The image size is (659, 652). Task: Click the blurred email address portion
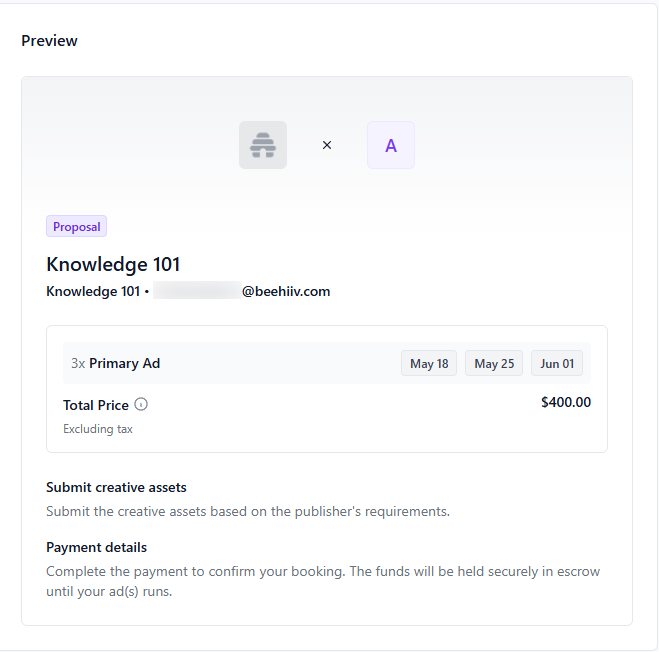(x=196, y=292)
